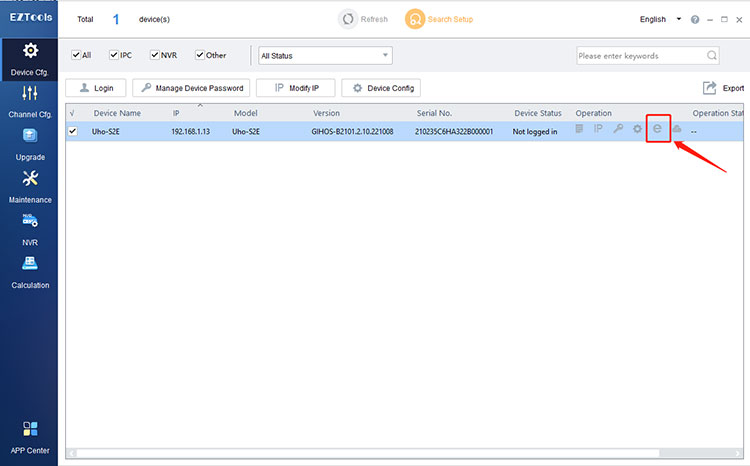Image resolution: width=750 pixels, height=466 pixels.
Task: Open the Channel Cfg. sidebar section
Action: tap(30, 101)
